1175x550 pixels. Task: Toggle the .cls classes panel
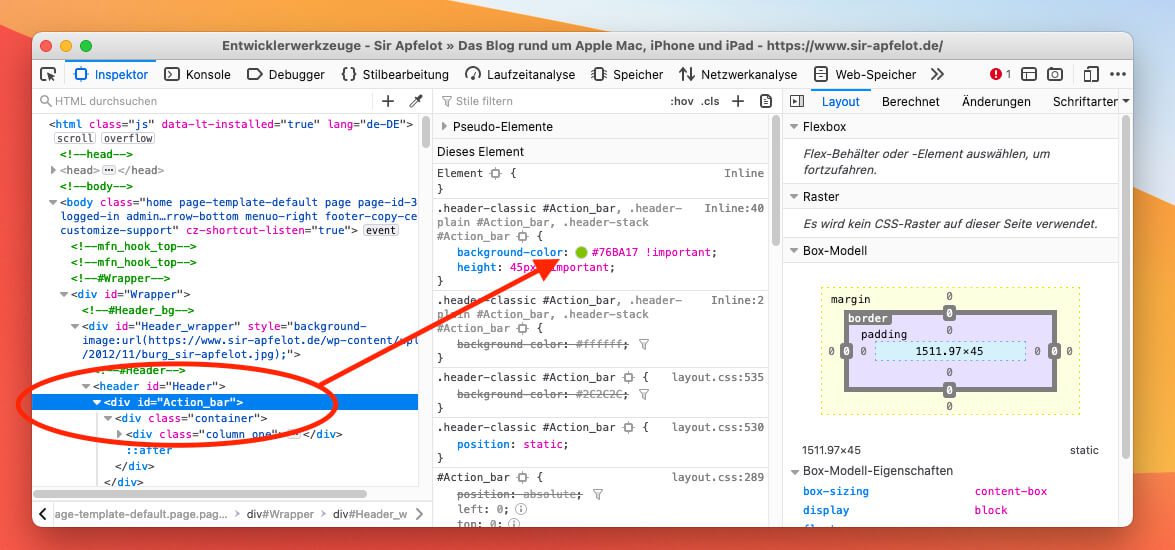[x=710, y=101]
